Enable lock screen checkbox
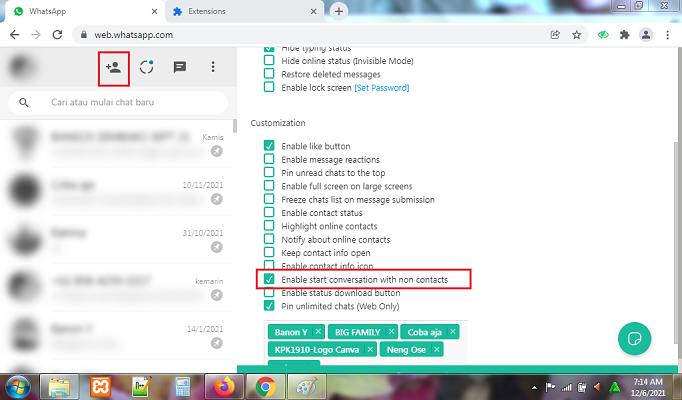 [x=269, y=87]
